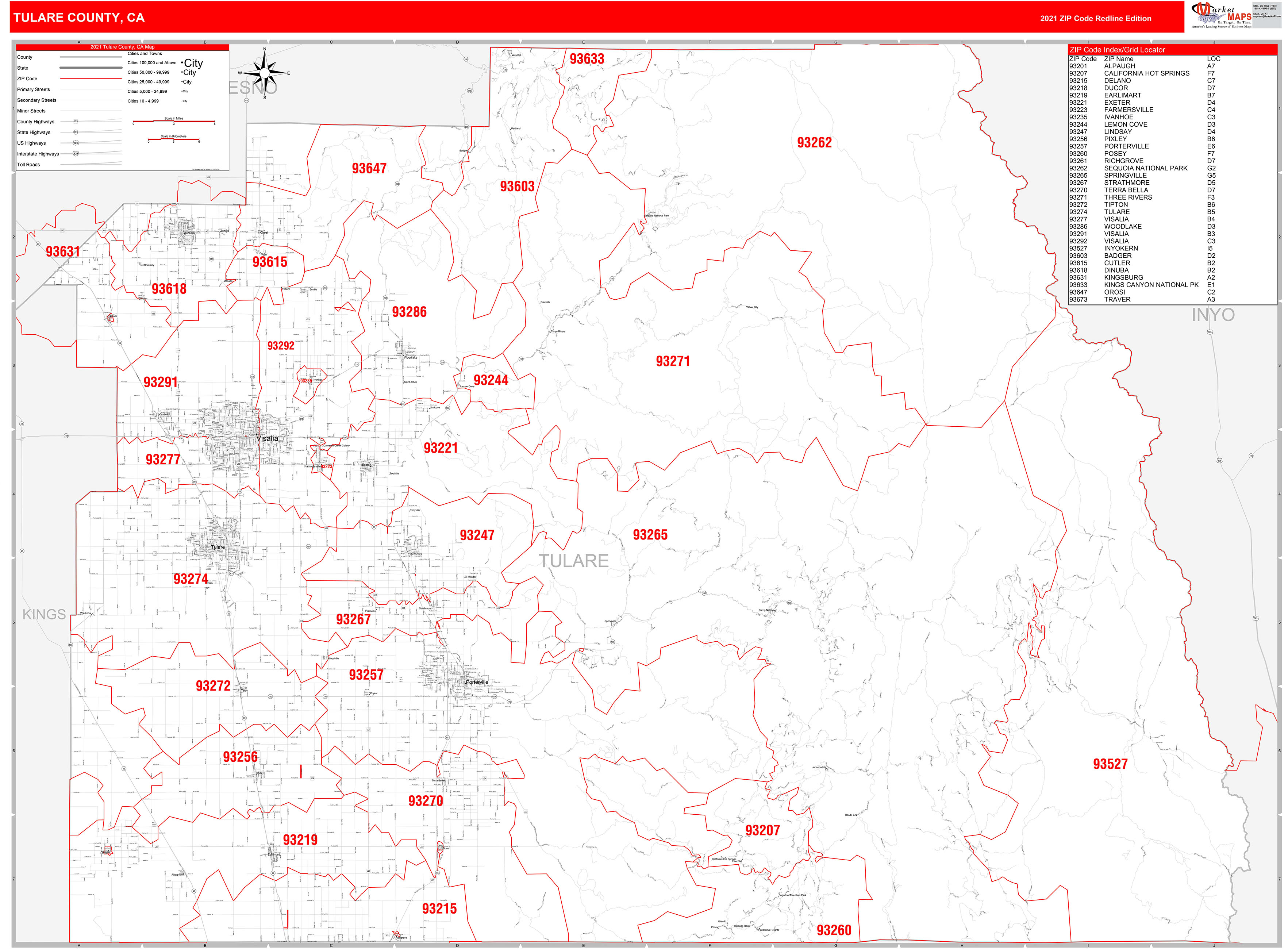Viewport: 1288px width, 949px height.
Task: Click the 93244 ZIP label on map
Action: tap(491, 380)
